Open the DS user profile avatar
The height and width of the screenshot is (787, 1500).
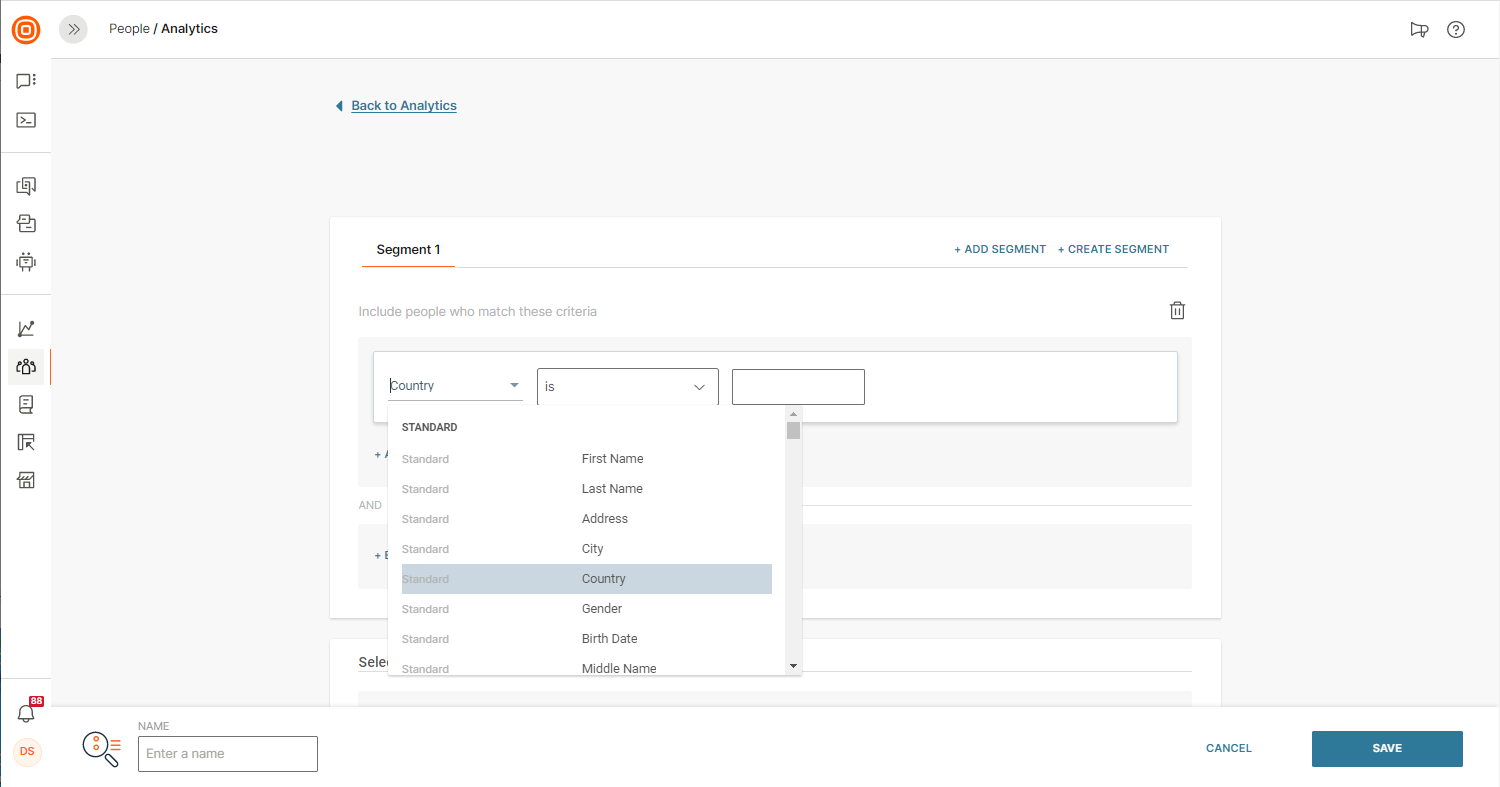tap(27, 751)
